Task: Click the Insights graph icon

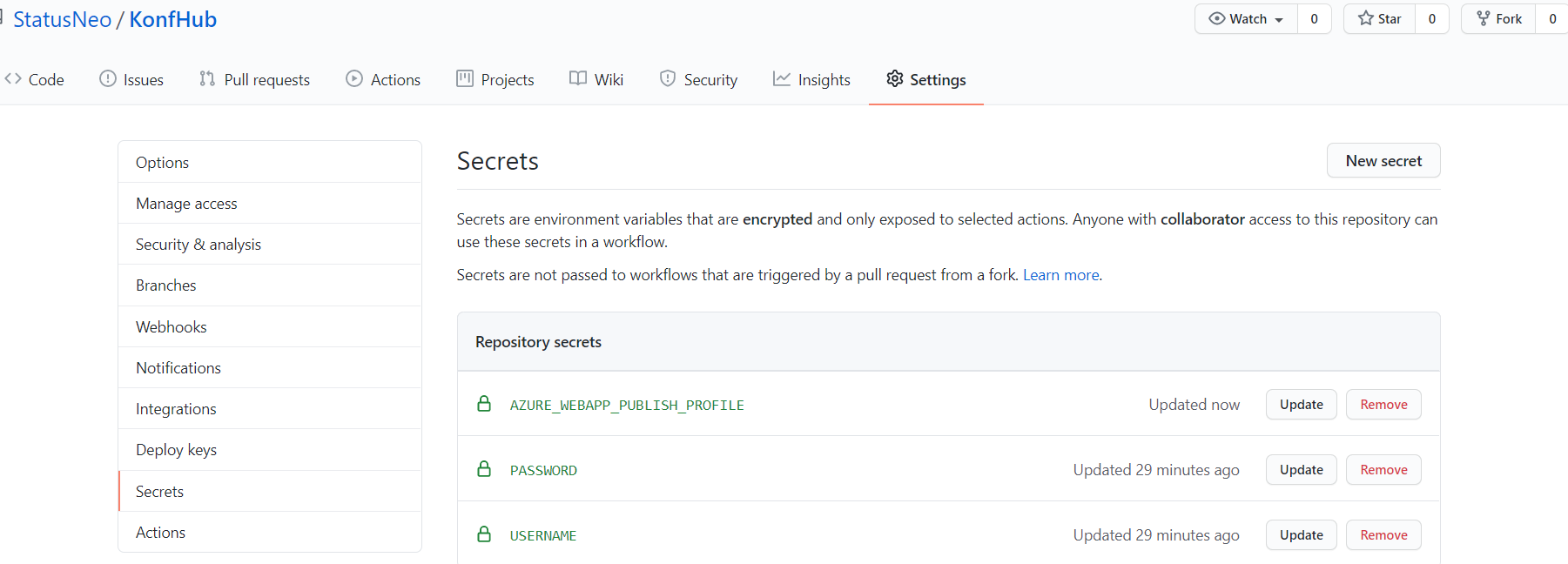Action: (x=782, y=79)
